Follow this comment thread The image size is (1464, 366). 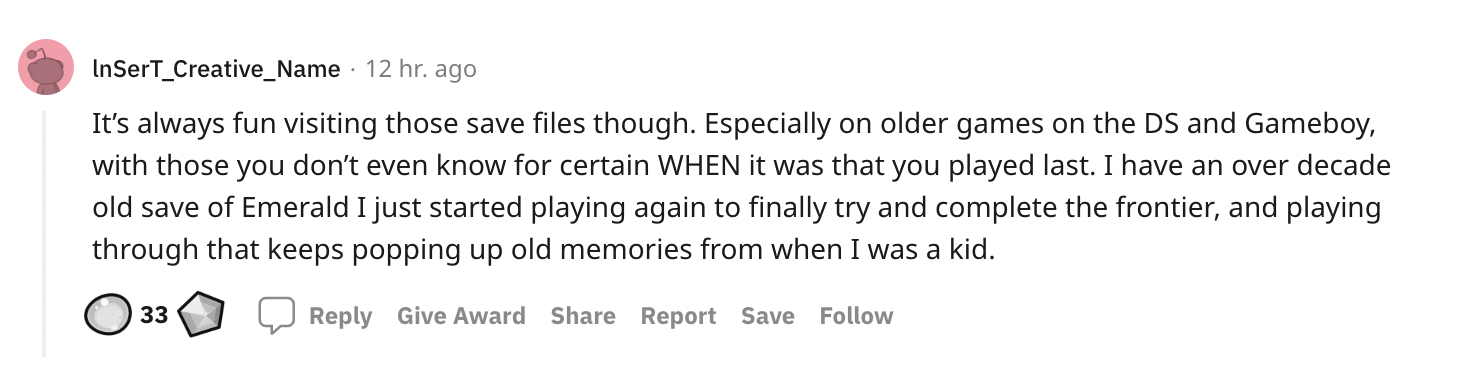pos(856,316)
